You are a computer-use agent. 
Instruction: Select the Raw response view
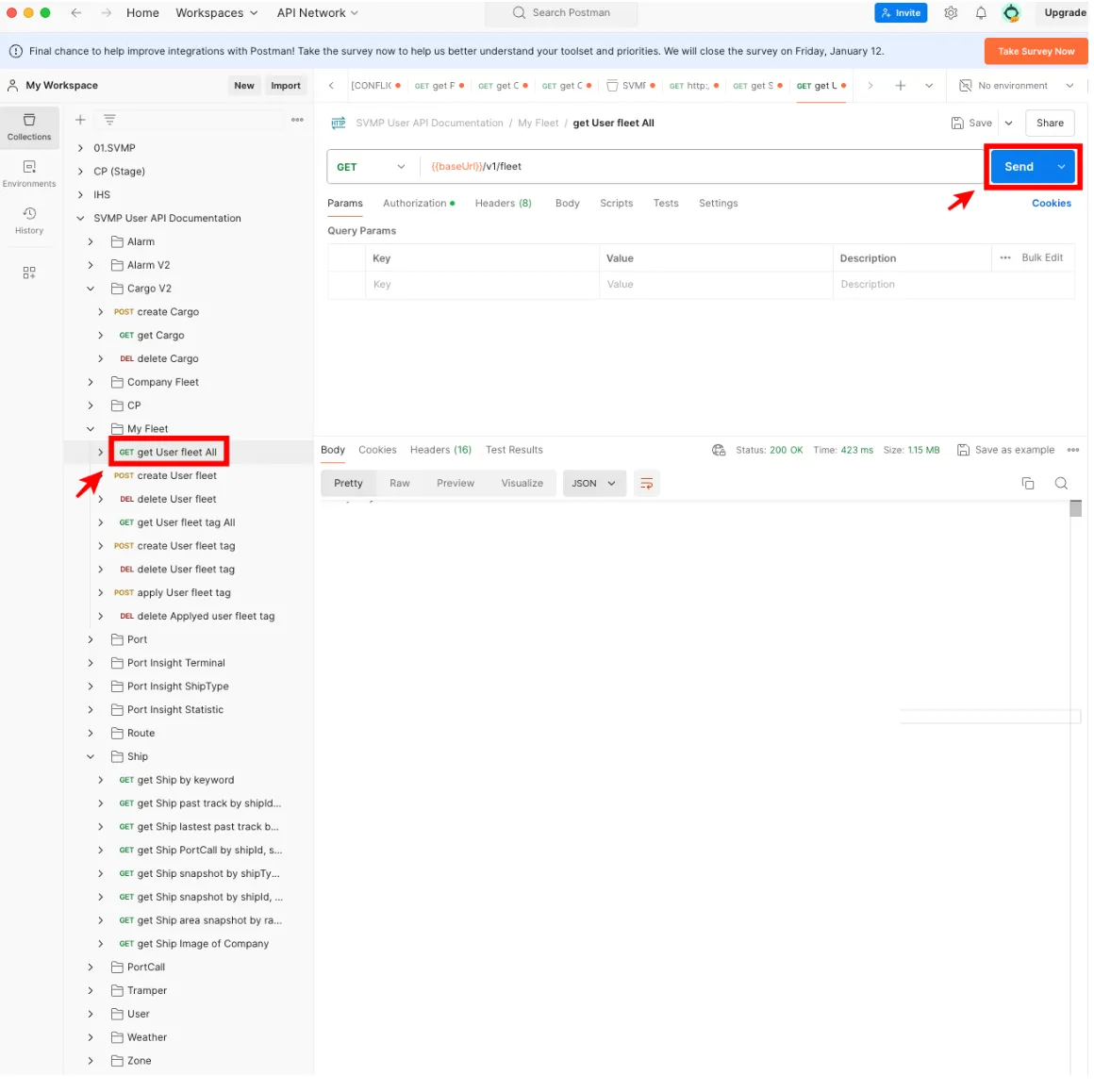pos(401,485)
